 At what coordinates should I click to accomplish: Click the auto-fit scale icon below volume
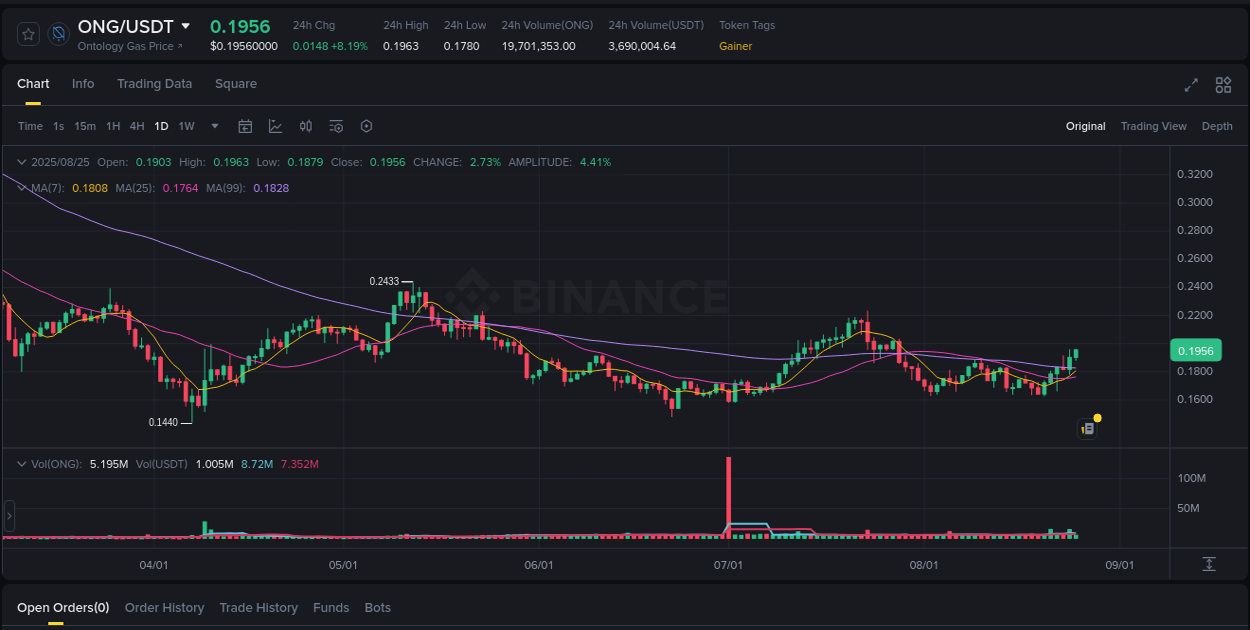(1208, 565)
